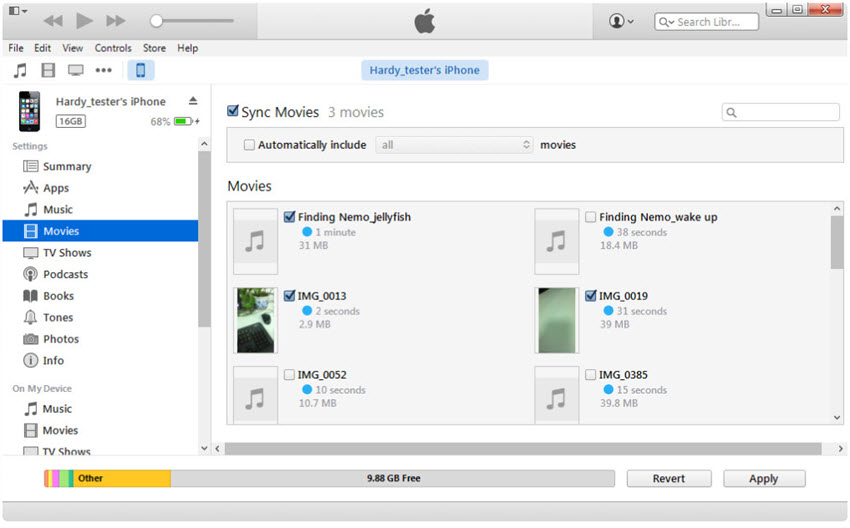
Task: Click the IMG_0019 video thumbnail
Action: 557,320
